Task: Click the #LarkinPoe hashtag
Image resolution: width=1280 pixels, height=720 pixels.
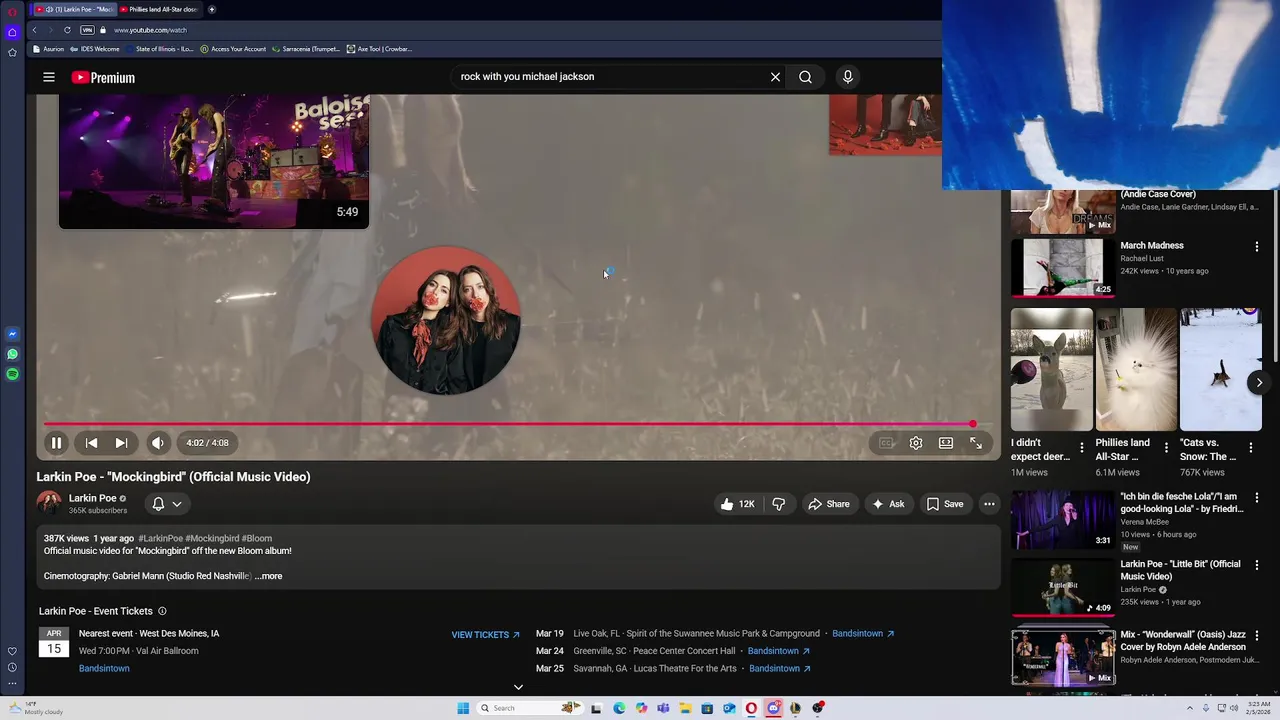Action: point(160,538)
